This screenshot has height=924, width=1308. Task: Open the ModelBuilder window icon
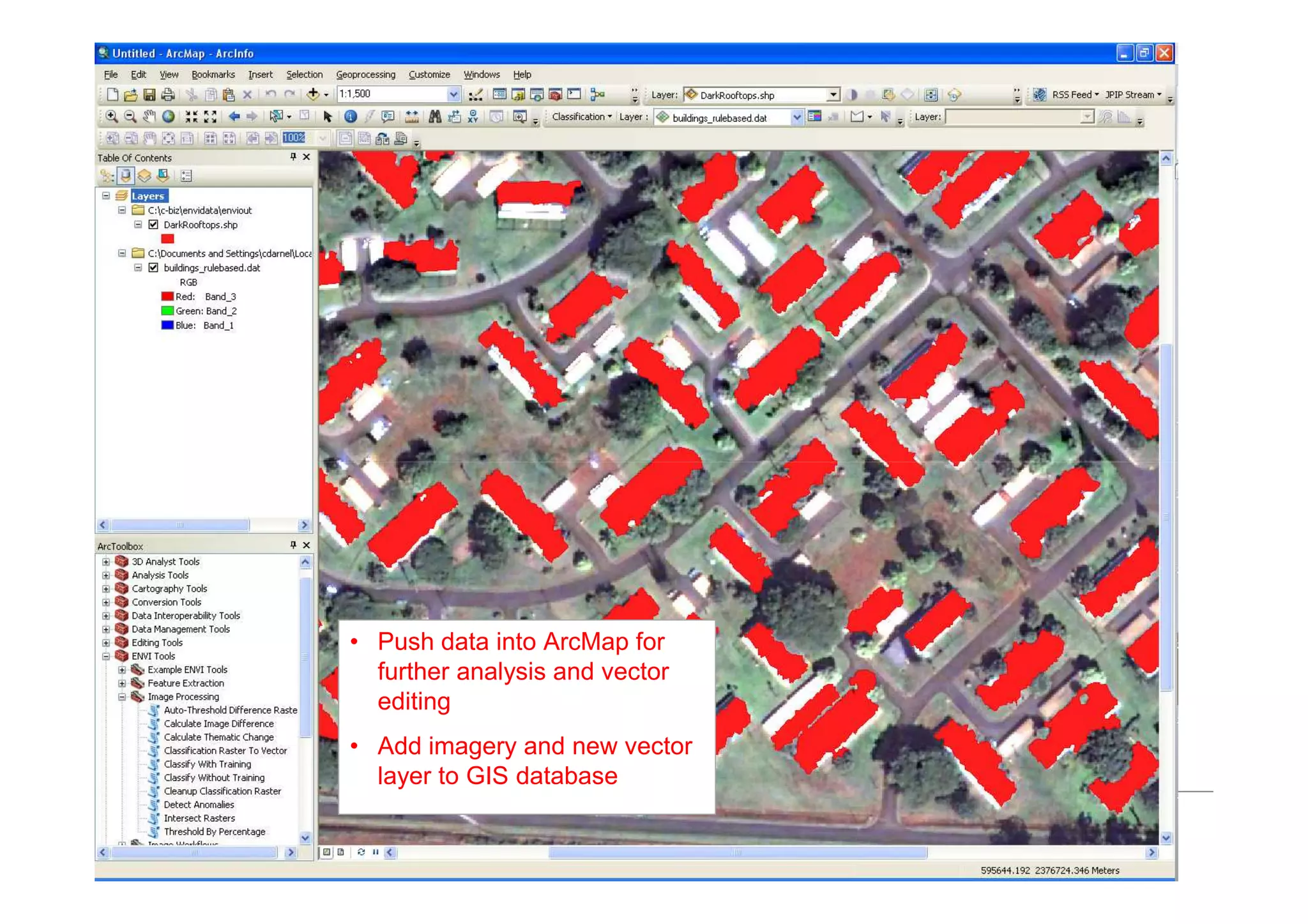pos(598,95)
